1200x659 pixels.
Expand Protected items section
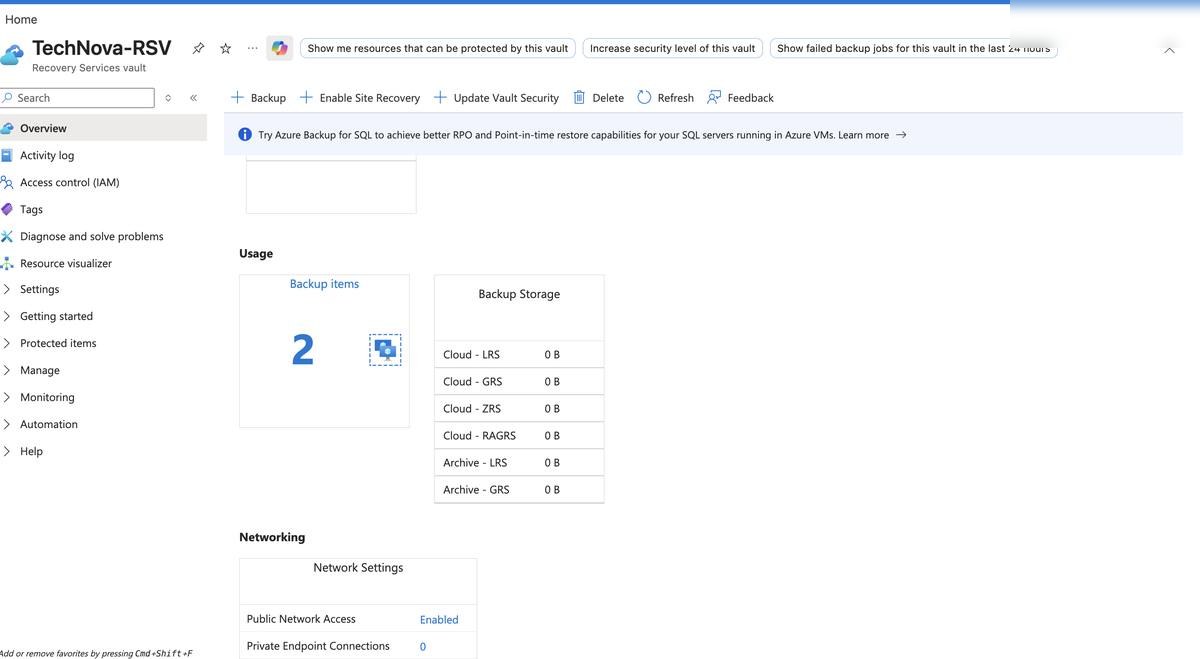[x=7, y=343]
